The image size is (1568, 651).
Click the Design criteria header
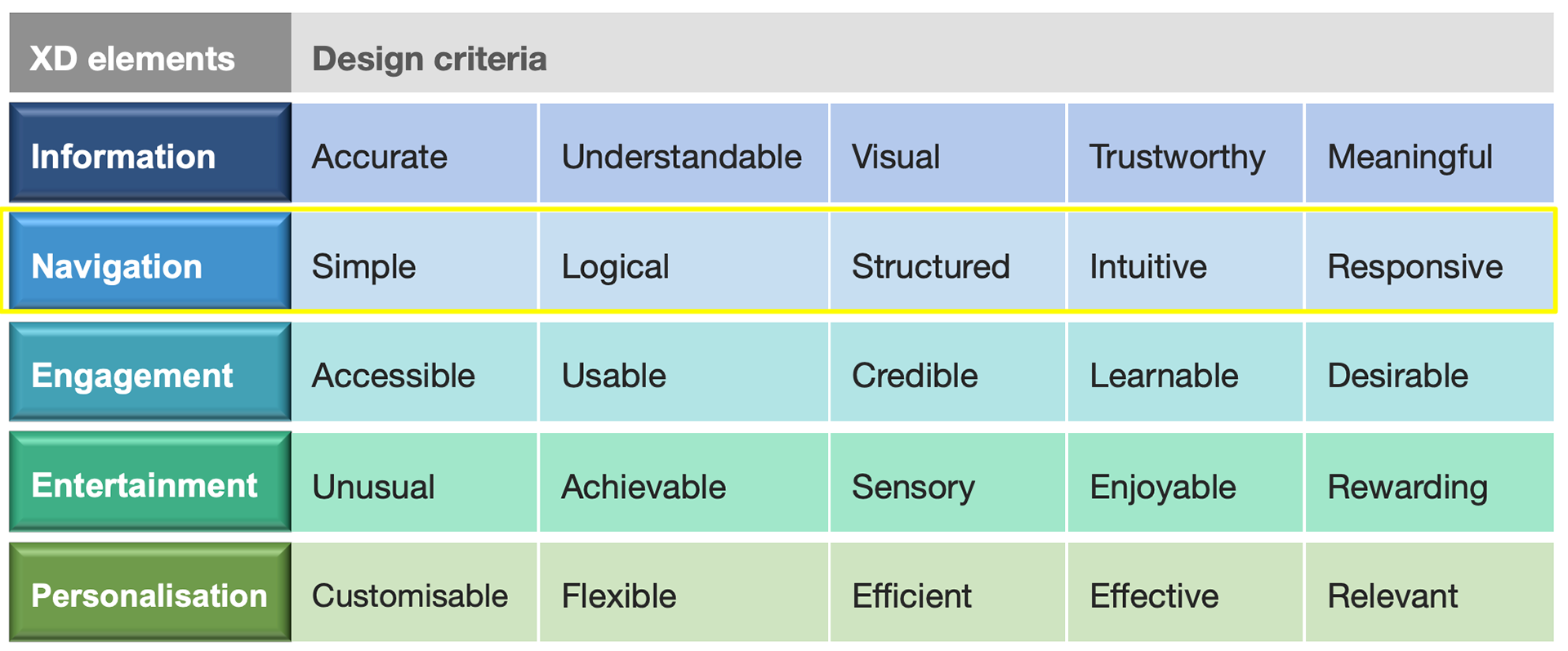coord(923,53)
